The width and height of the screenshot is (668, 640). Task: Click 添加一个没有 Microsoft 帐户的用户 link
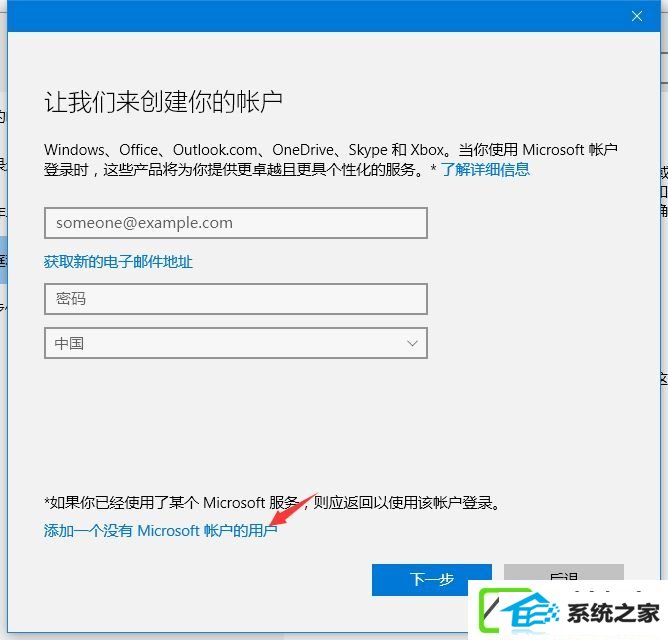pos(161,530)
